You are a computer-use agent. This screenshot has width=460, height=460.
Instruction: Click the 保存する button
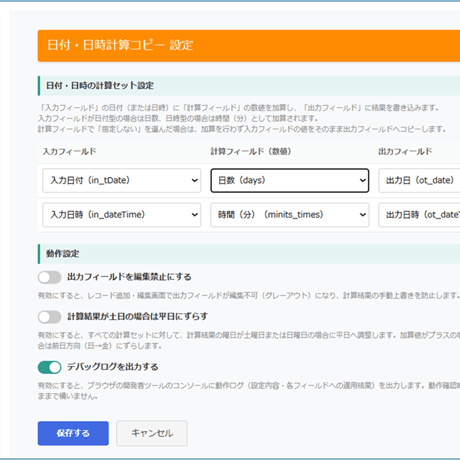[x=73, y=433]
